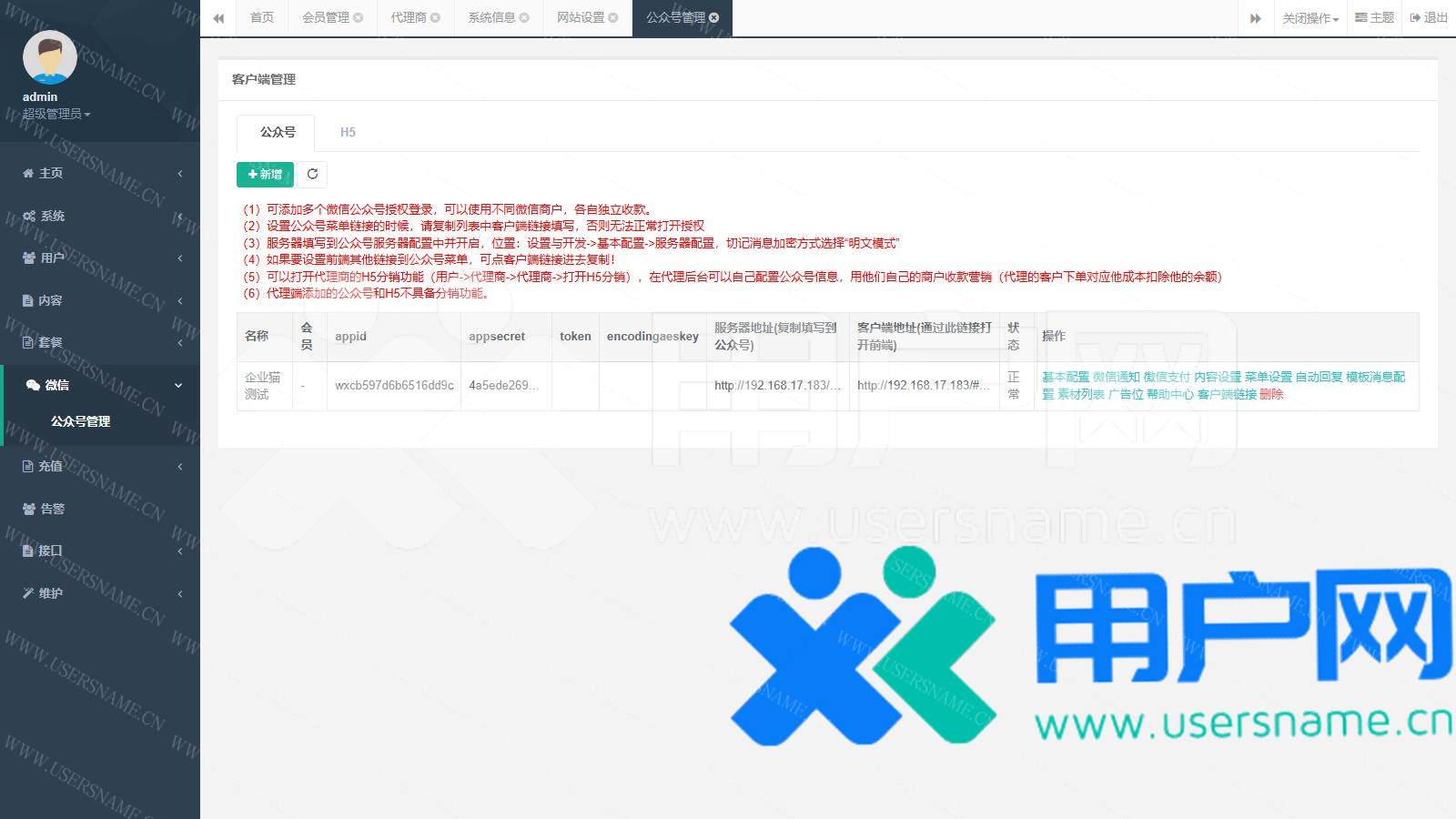This screenshot has height=819, width=1456.
Task: Click the refresh icon beside 新增
Action: click(x=312, y=174)
